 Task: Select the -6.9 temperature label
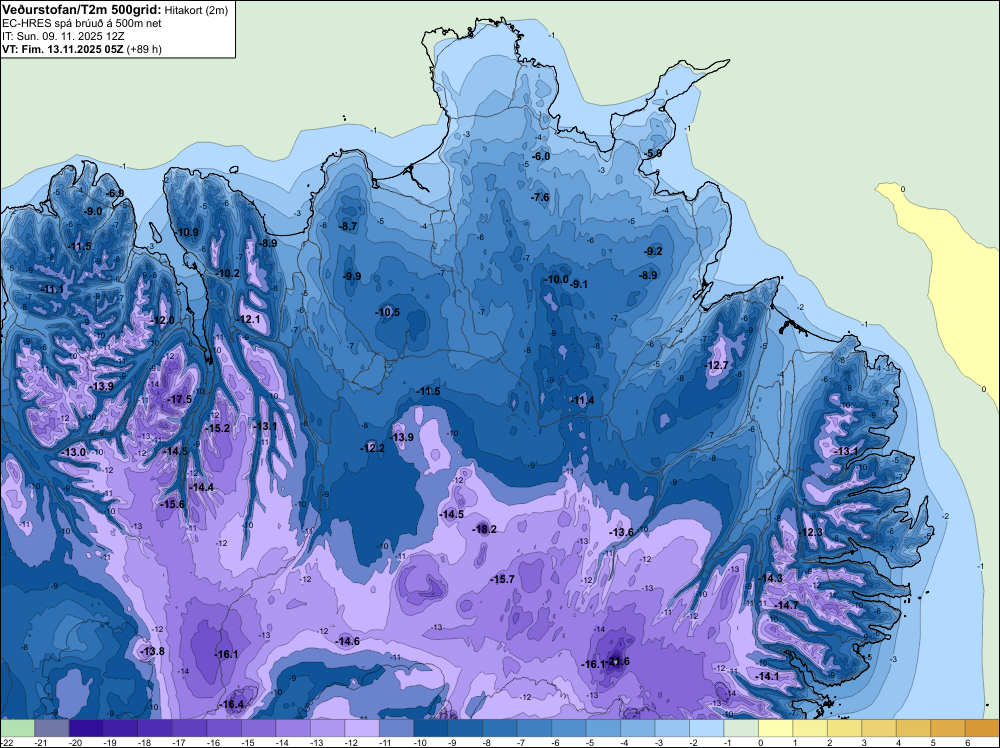[115, 193]
